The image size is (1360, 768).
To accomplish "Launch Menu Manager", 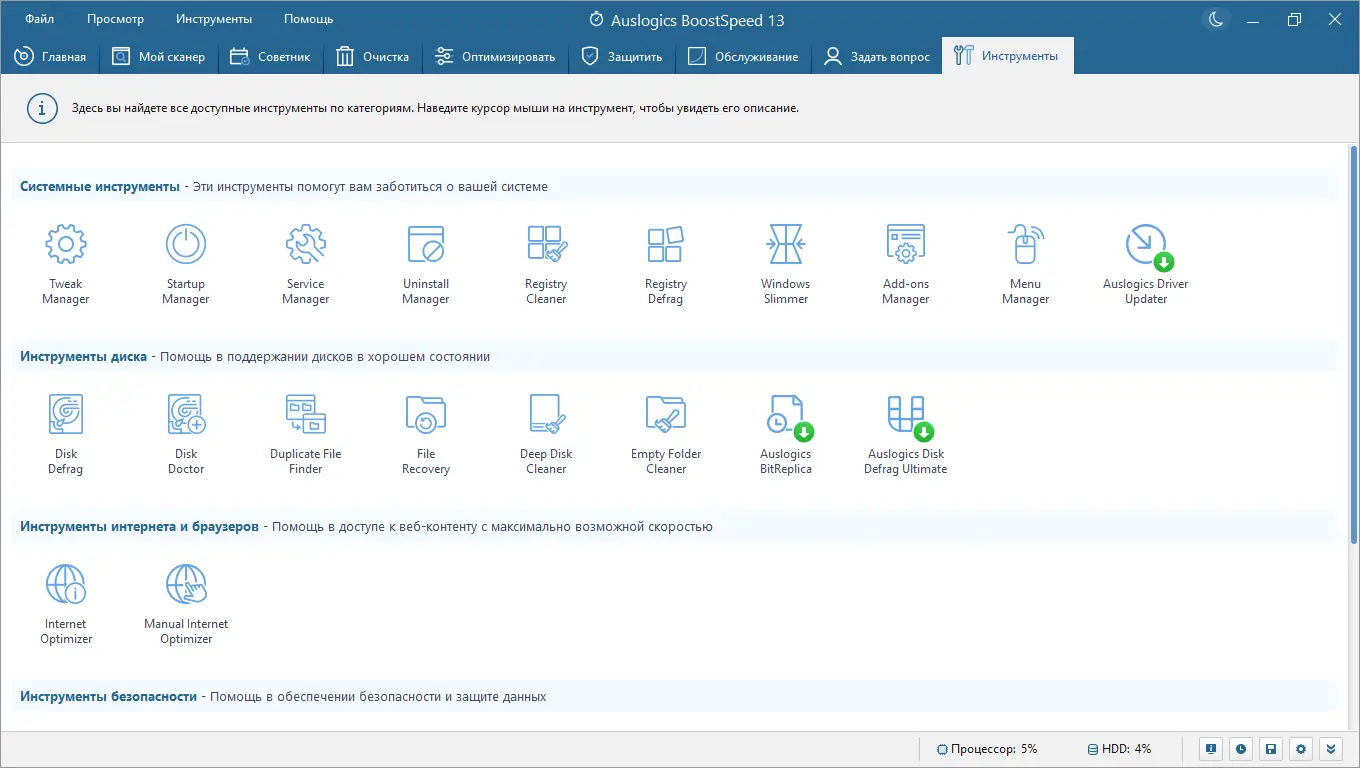I will pos(1026,264).
